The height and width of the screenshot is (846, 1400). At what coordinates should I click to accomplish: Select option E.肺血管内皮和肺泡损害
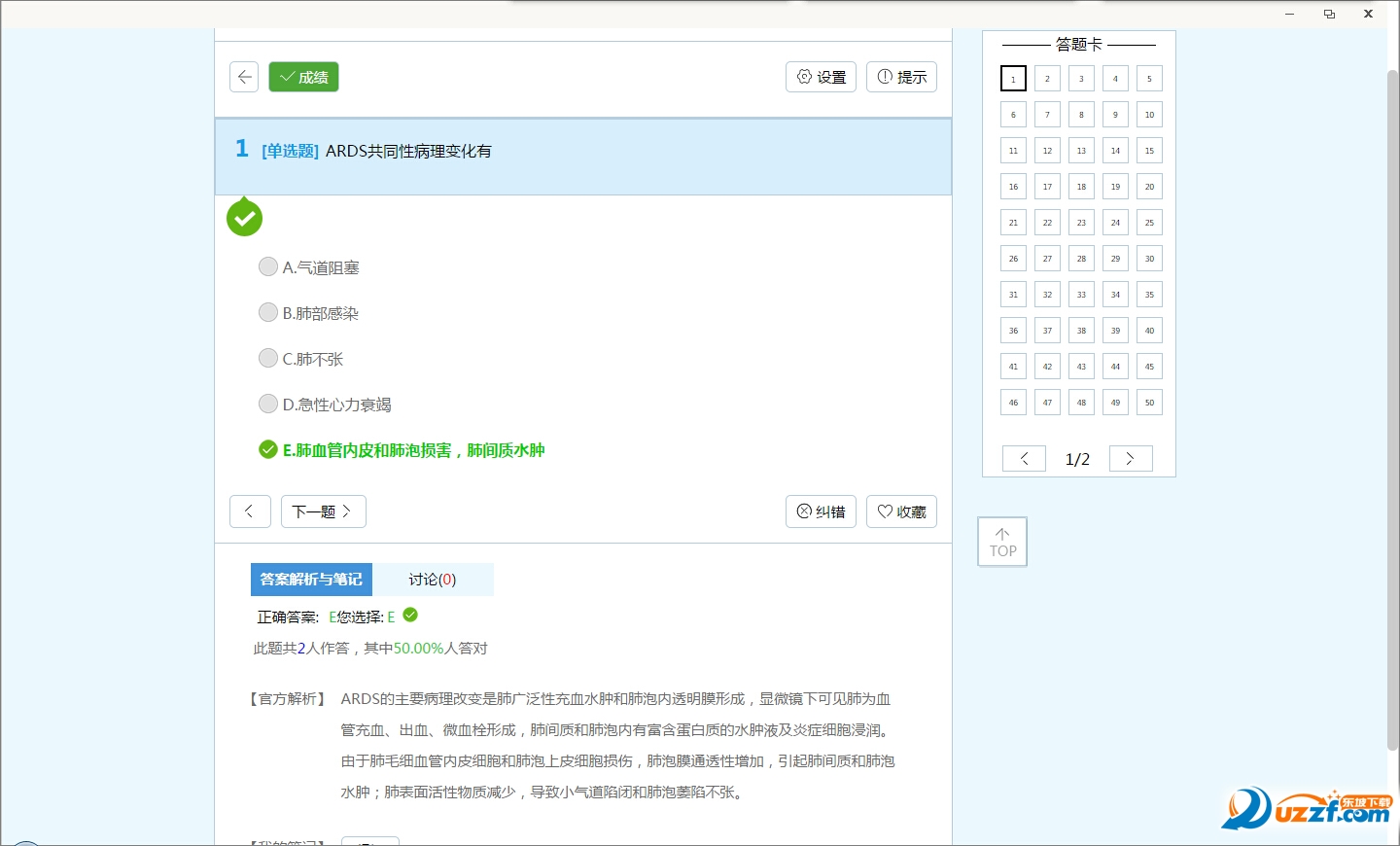pos(402,450)
